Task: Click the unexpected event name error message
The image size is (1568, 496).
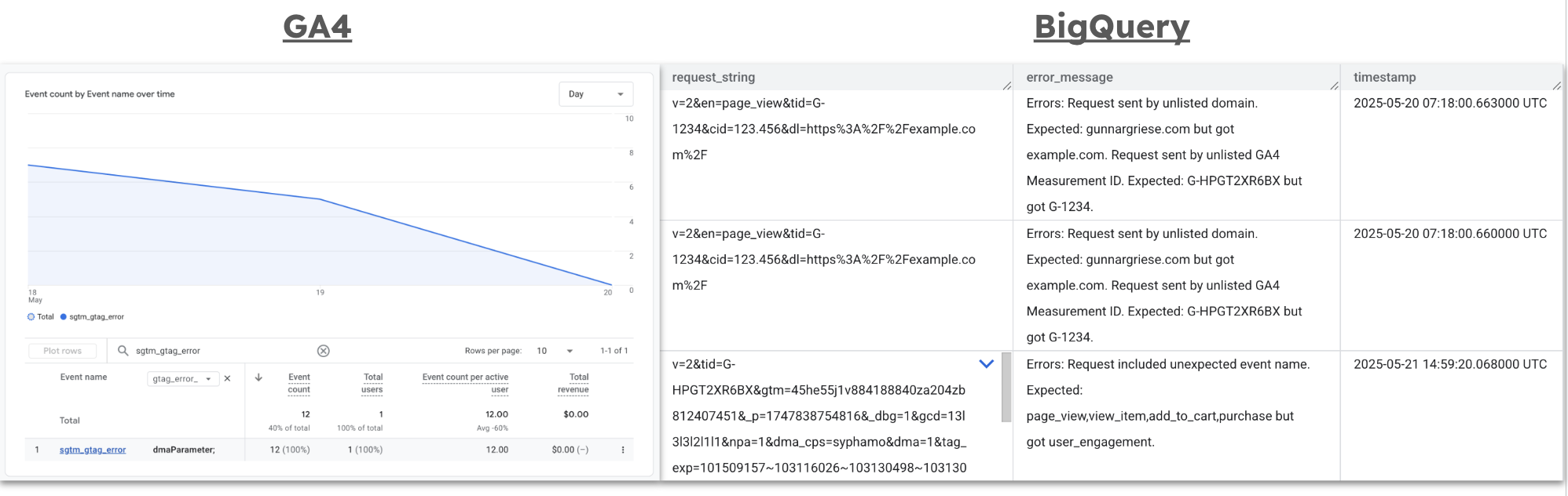Action: pos(1168,403)
